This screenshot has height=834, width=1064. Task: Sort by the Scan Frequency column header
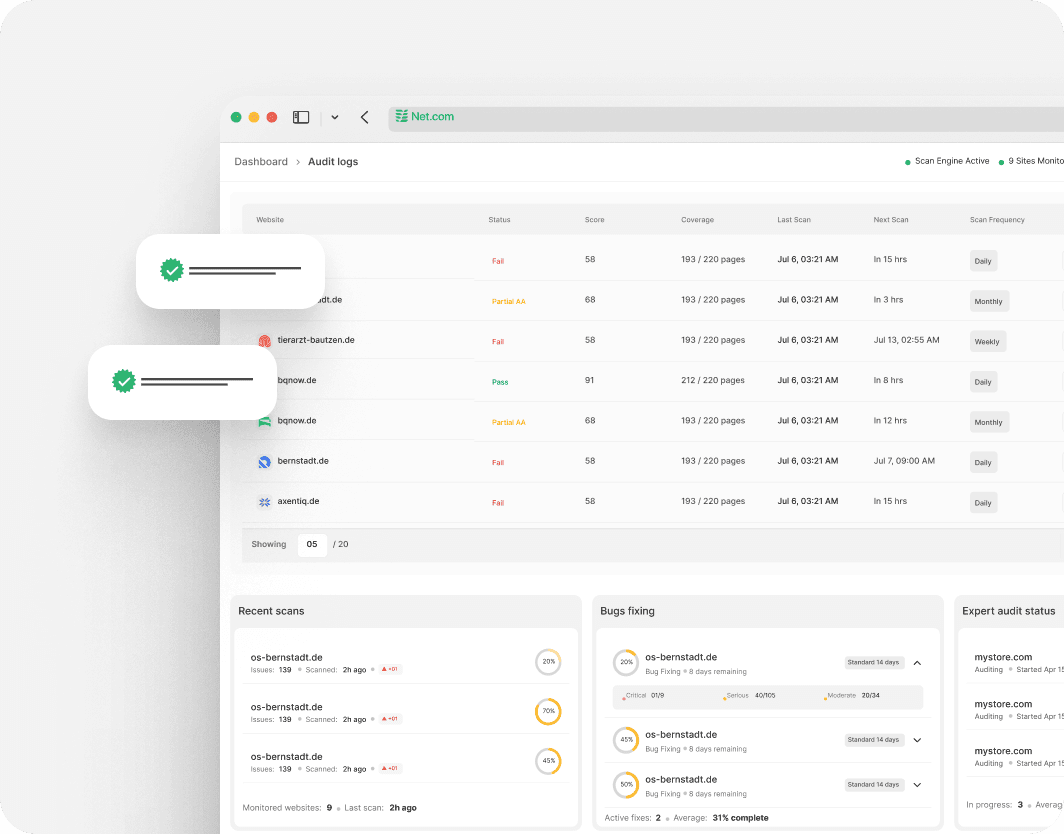pos(997,220)
